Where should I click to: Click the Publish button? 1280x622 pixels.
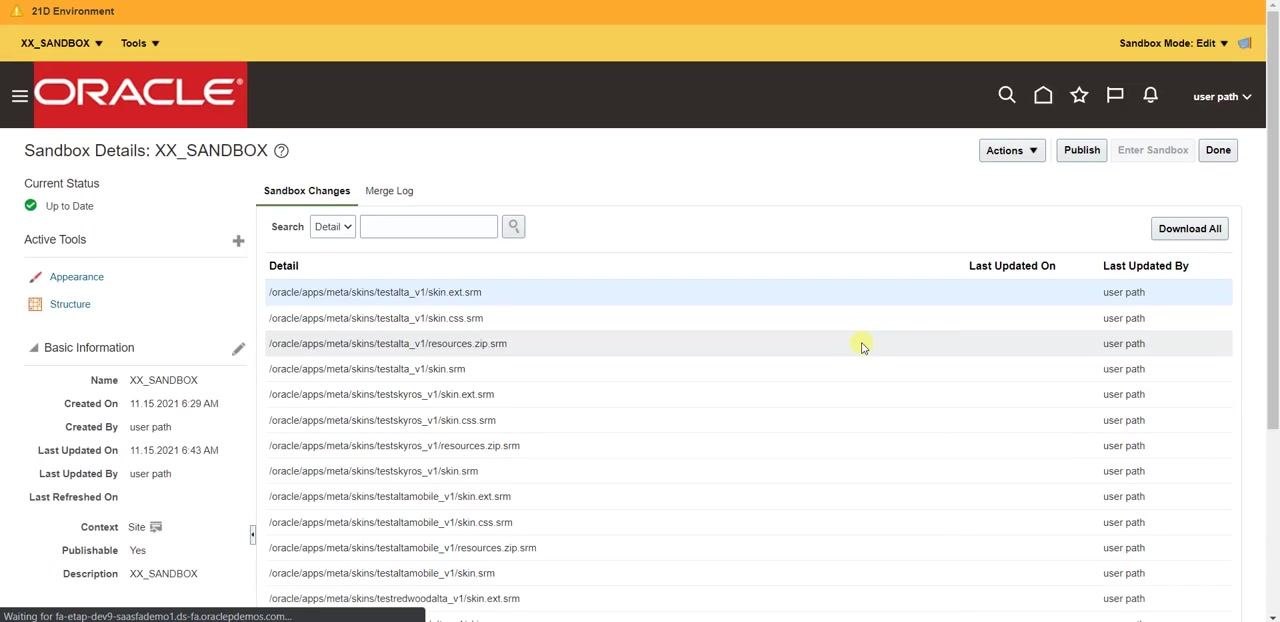[1082, 150]
